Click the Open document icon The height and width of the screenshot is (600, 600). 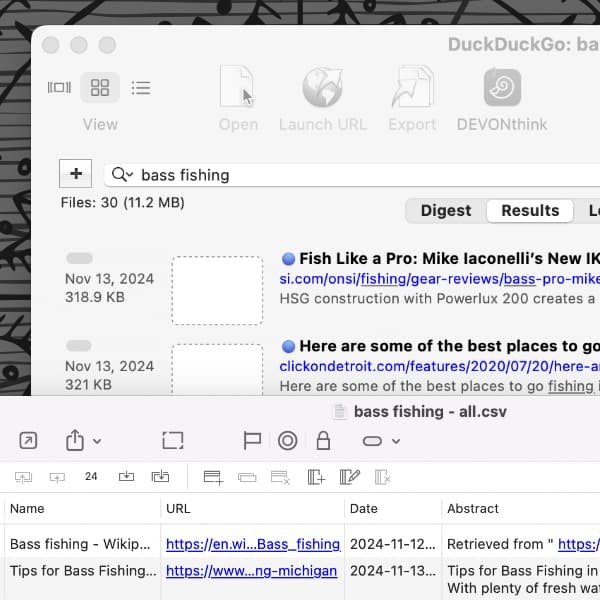pyautogui.click(x=238, y=88)
